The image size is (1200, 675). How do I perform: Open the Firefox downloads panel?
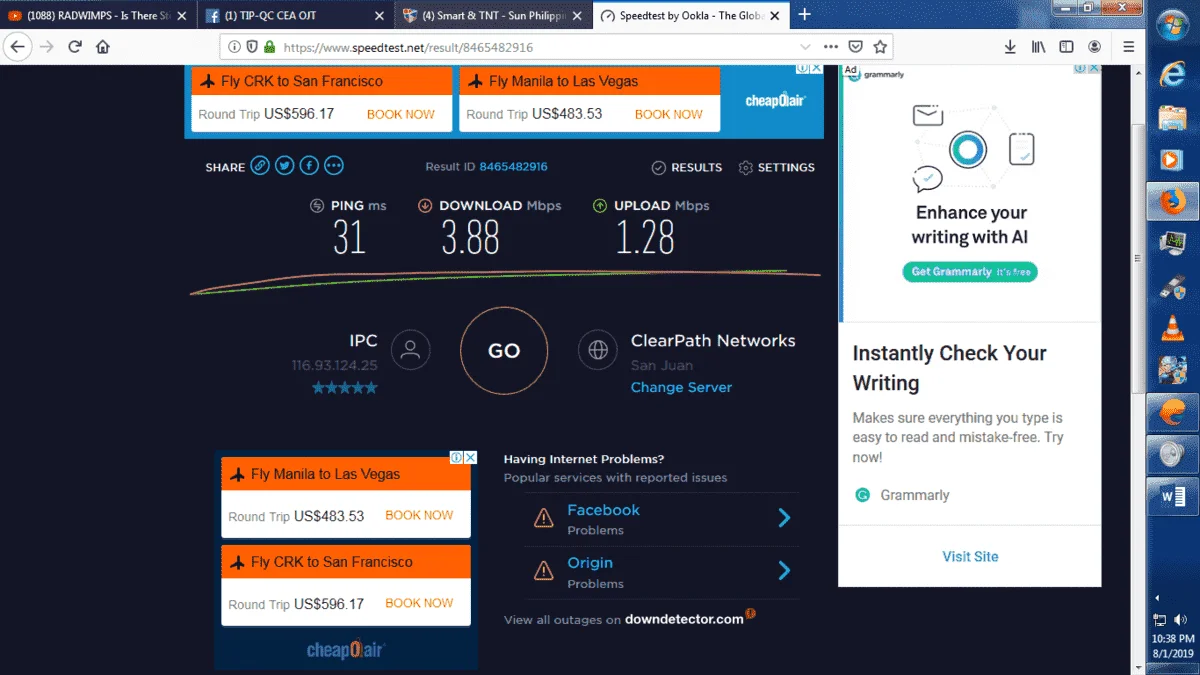[1011, 47]
